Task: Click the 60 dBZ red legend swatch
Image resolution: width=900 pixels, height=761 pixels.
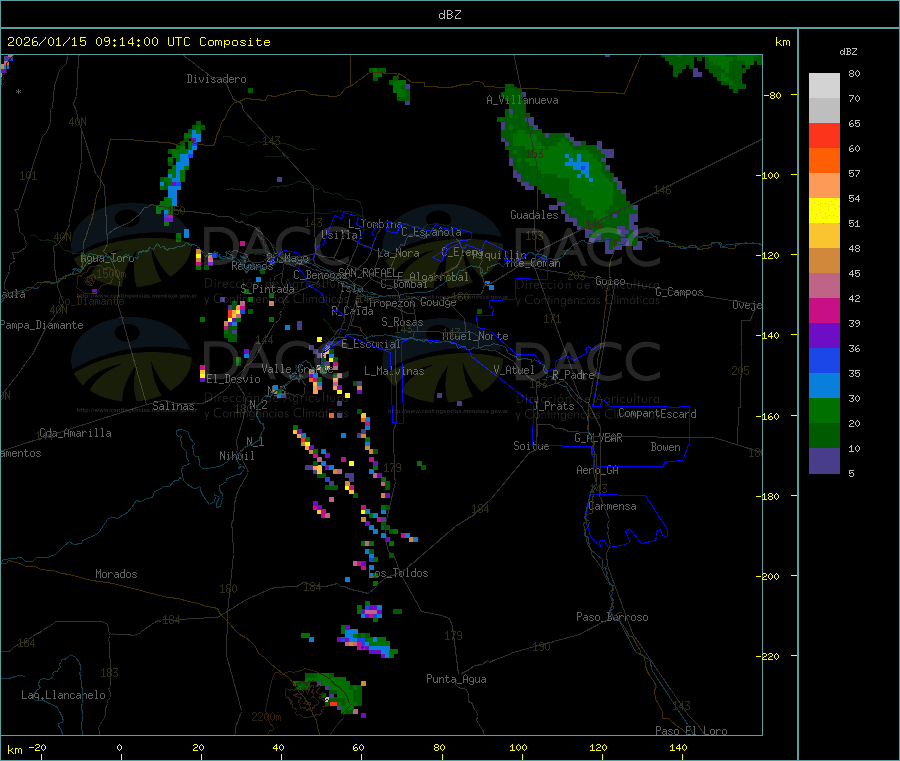Action: [824, 135]
